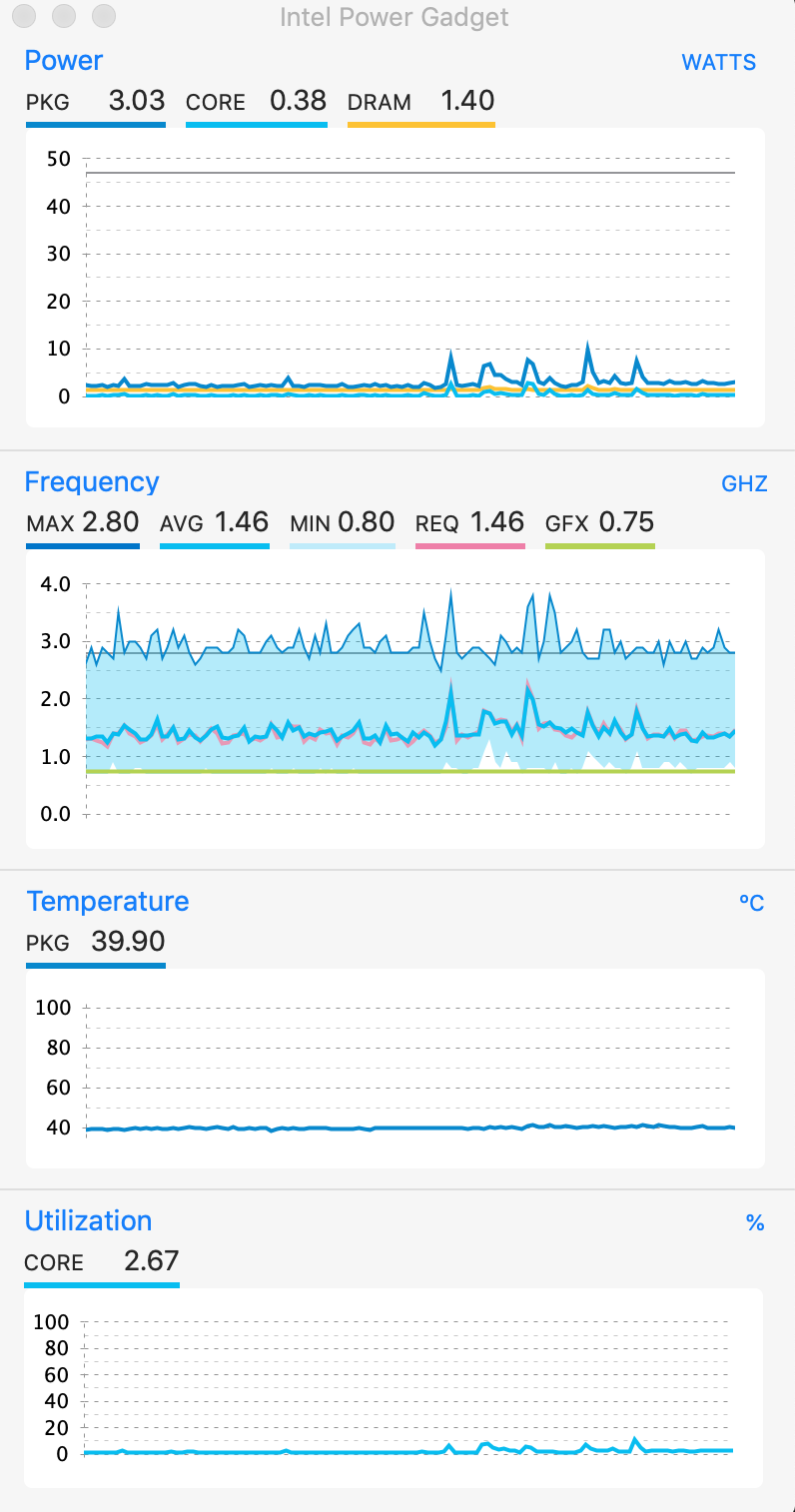Viewport: 795px width, 1512px height.
Task: Click the MIN 0.80 frequency readout
Action: coord(342,522)
